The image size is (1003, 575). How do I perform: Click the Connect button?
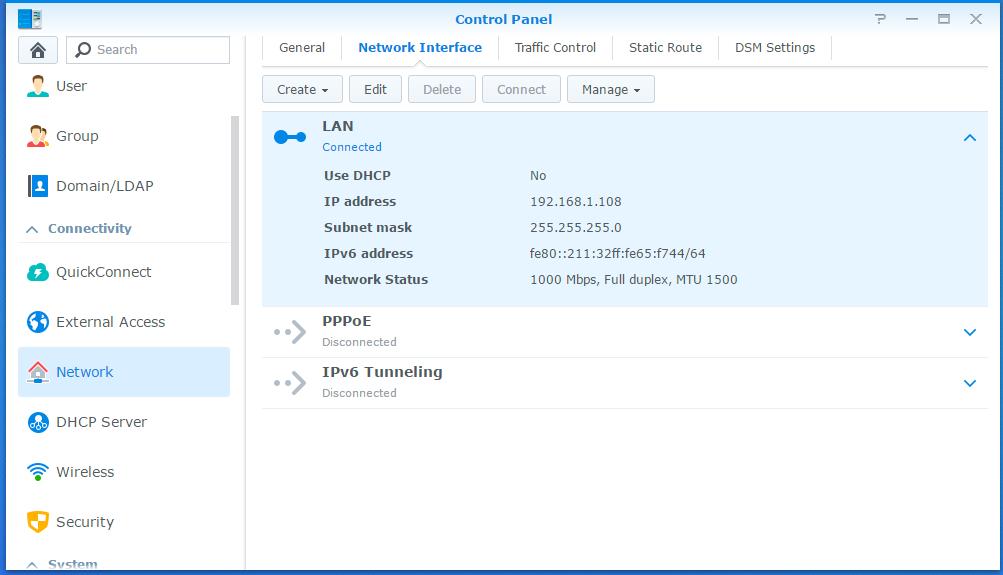(x=521, y=90)
